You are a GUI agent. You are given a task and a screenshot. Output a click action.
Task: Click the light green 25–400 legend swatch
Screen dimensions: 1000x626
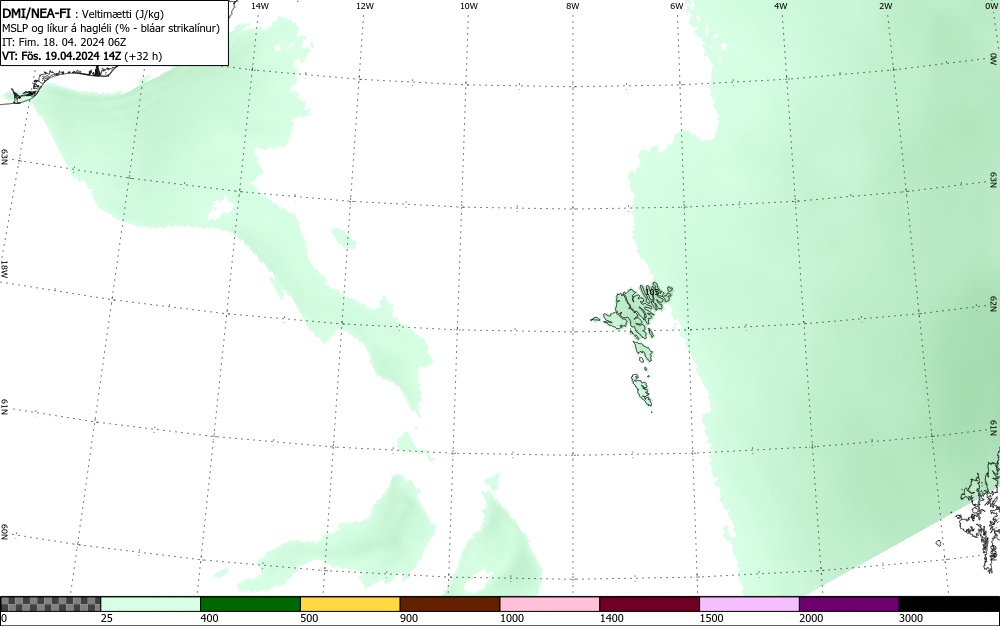click(x=151, y=604)
